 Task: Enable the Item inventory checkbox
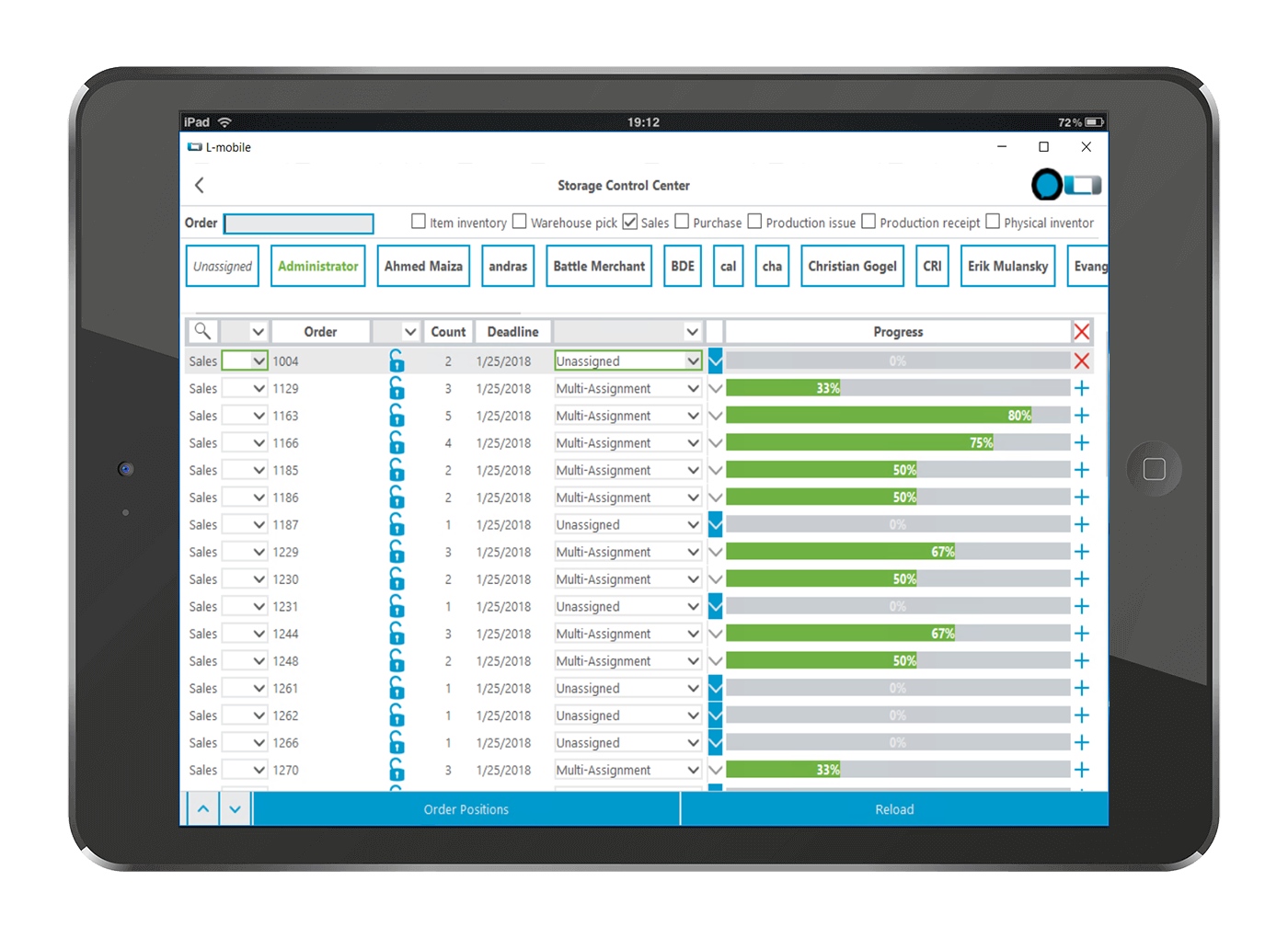pyautogui.click(x=419, y=222)
